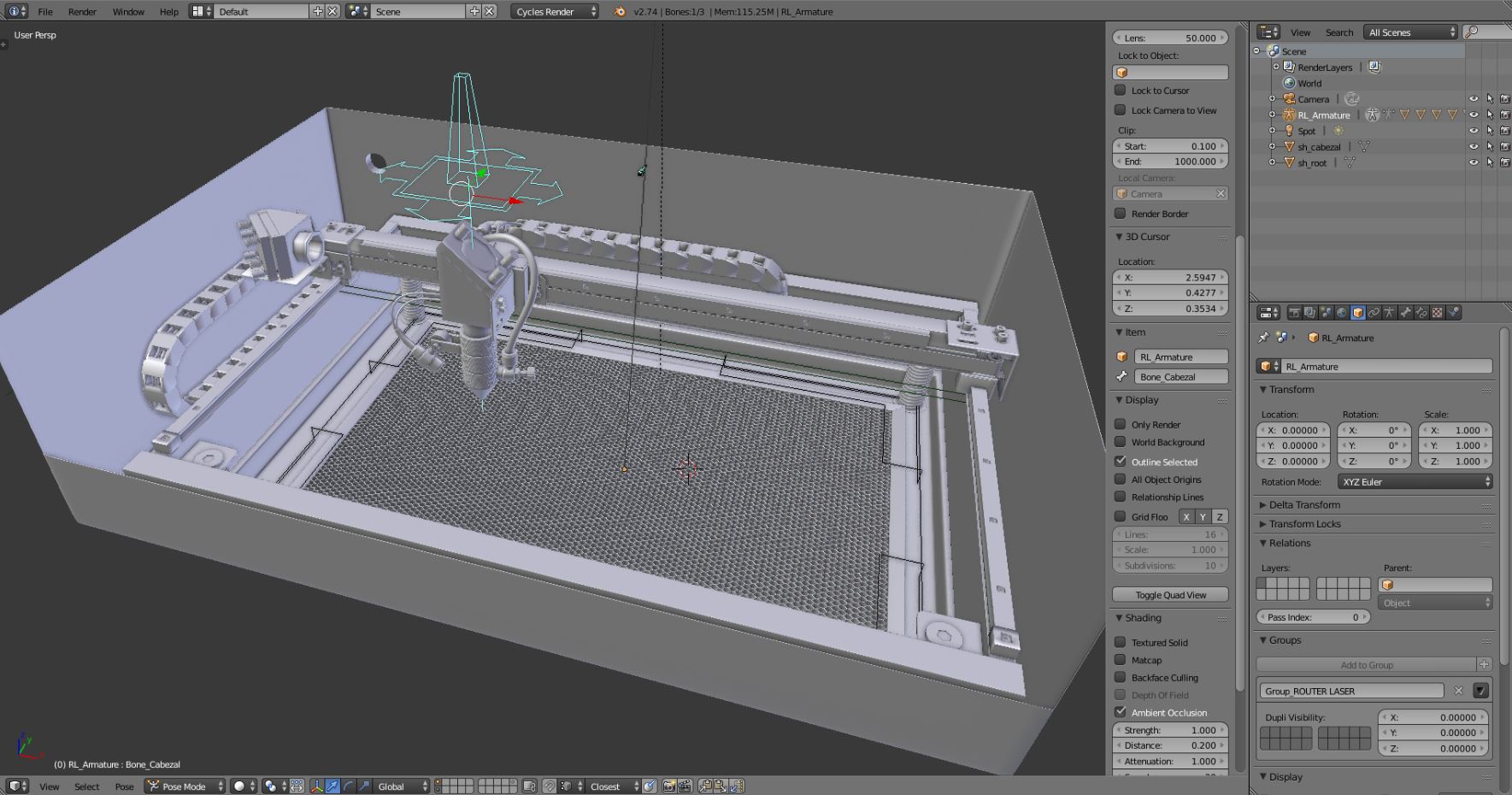Image resolution: width=1512 pixels, height=795 pixels.
Task: Click the OpenGL render image icon
Action: pos(669,786)
